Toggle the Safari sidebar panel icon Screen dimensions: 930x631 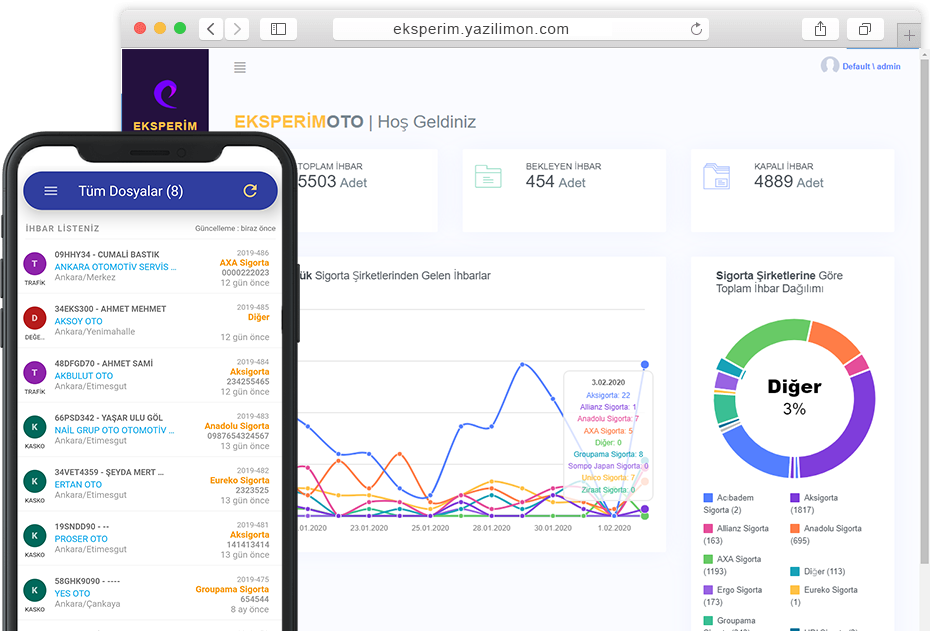tap(278, 29)
